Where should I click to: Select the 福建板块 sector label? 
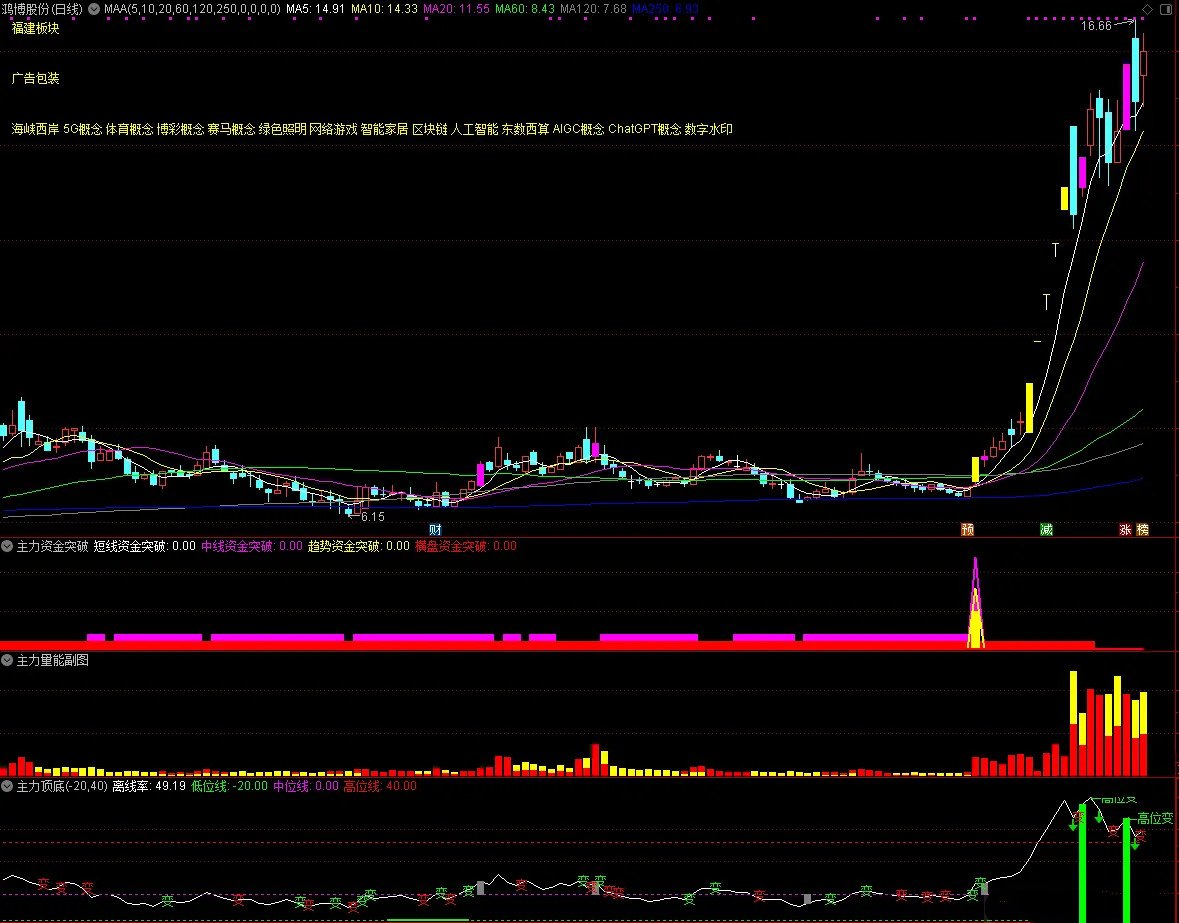(x=36, y=29)
